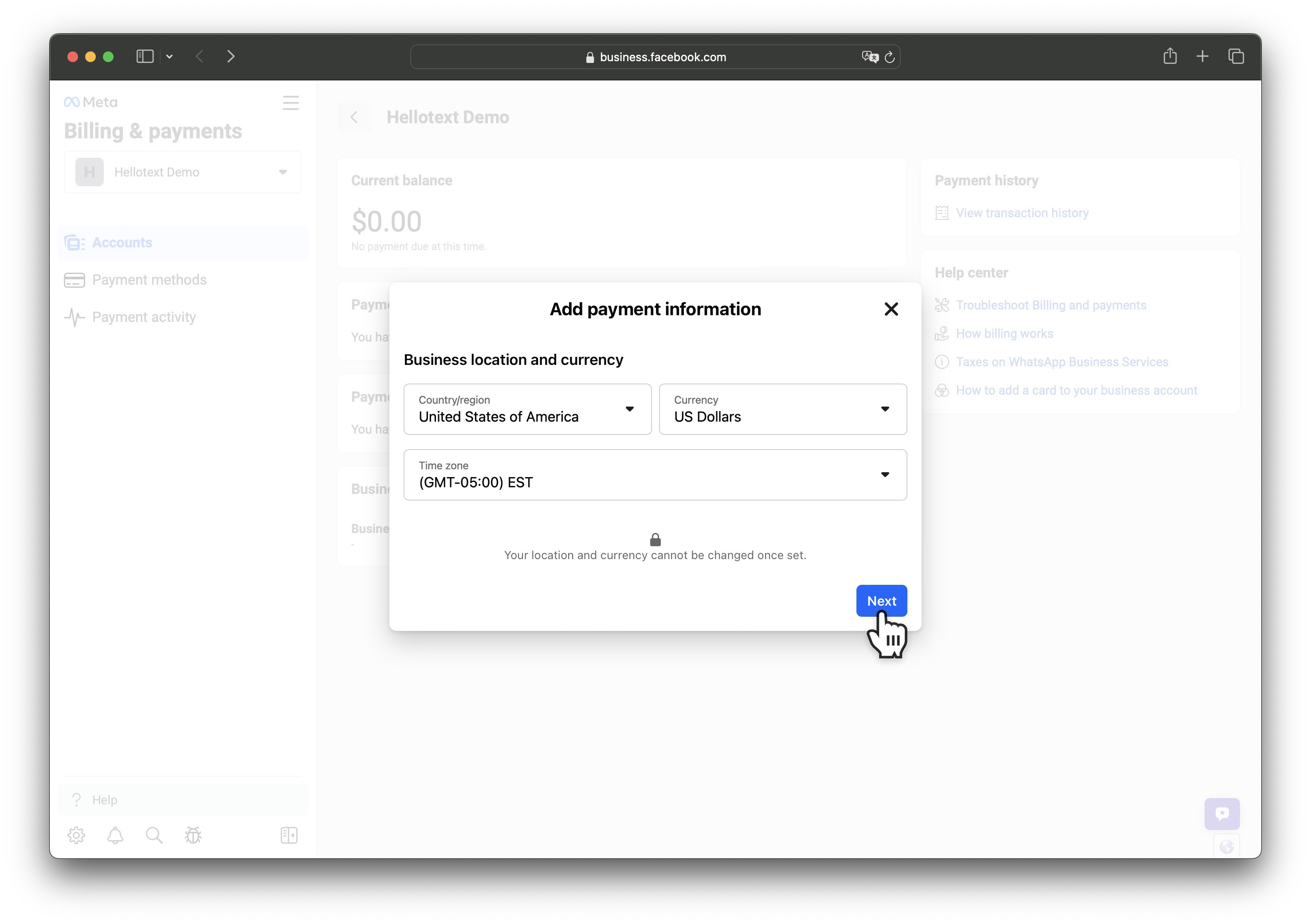
Task: Collapse the sidebar panel icon
Action: (289, 835)
